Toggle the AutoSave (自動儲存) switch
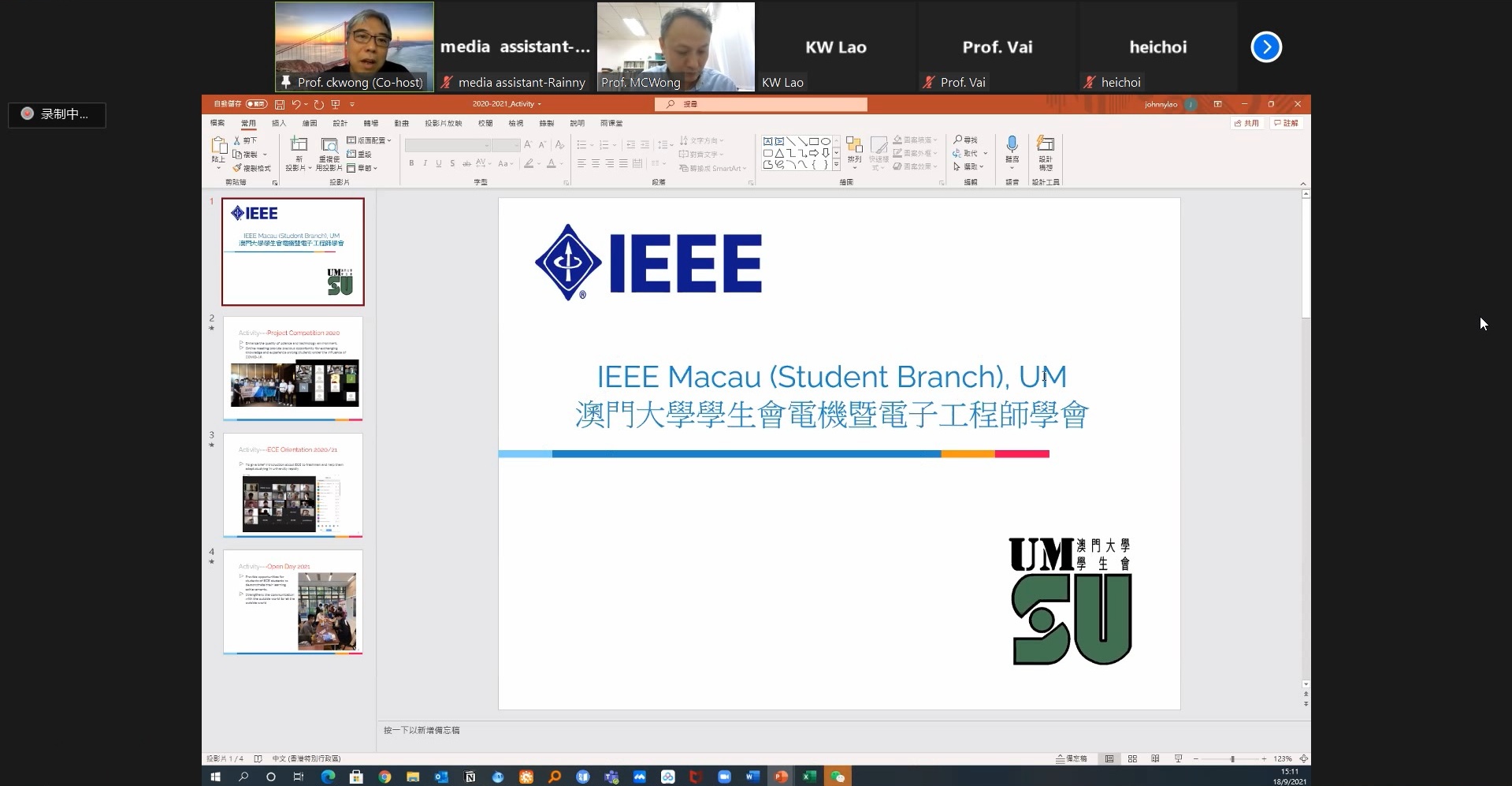Image resolution: width=1512 pixels, height=786 pixels. point(256,104)
